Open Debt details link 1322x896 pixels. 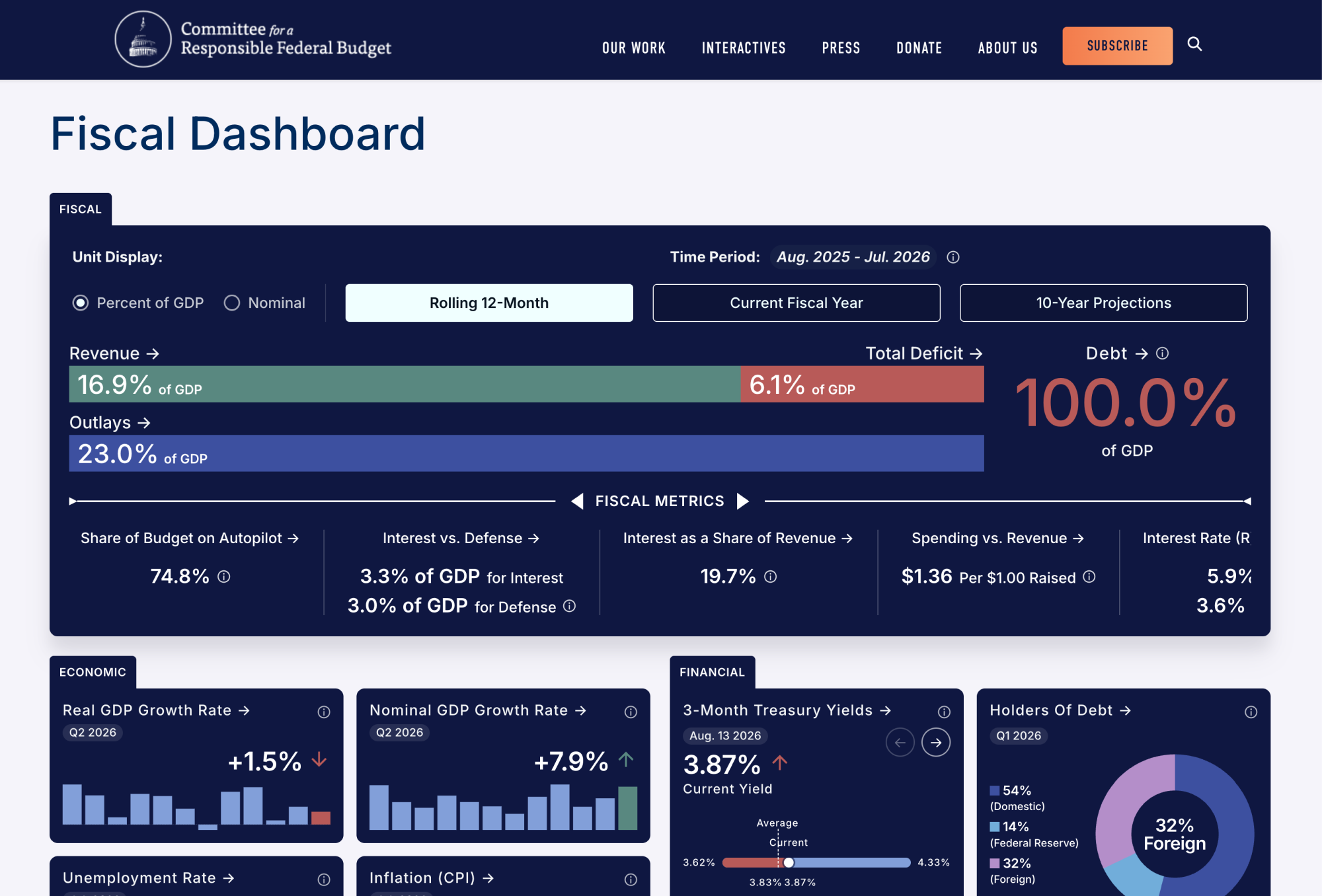point(1116,354)
